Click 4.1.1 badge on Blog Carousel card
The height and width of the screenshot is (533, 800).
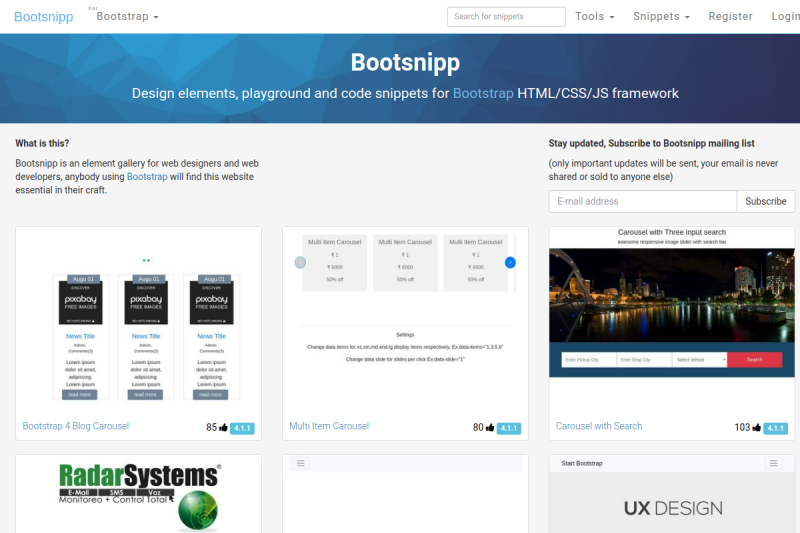point(242,428)
